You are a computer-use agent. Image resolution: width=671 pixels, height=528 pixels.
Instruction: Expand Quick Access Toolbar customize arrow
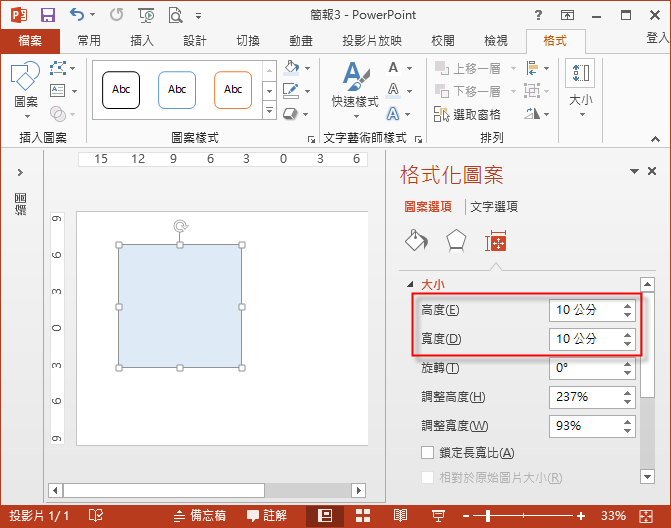(x=198, y=16)
